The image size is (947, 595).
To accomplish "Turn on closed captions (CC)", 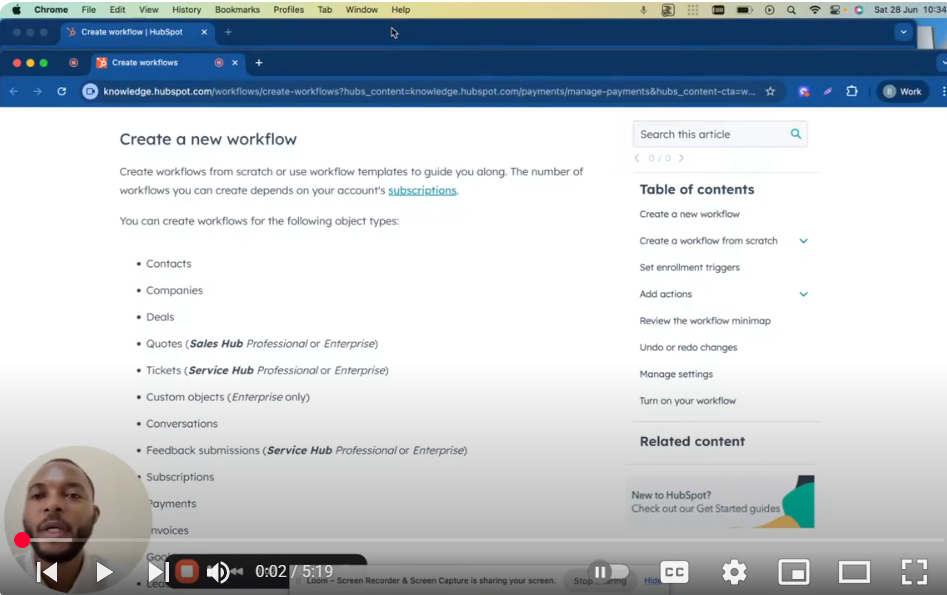I will click(674, 571).
